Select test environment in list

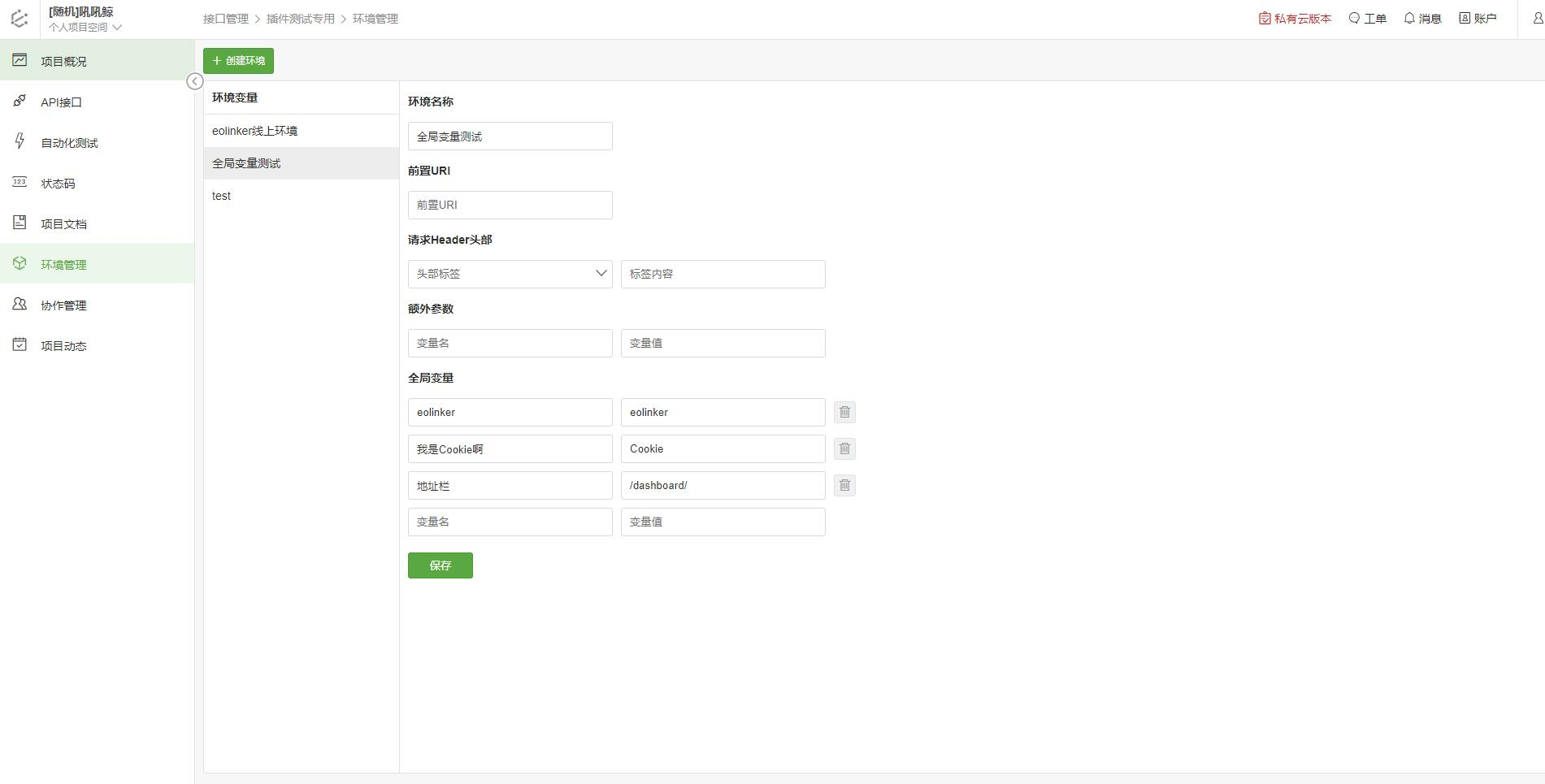301,196
